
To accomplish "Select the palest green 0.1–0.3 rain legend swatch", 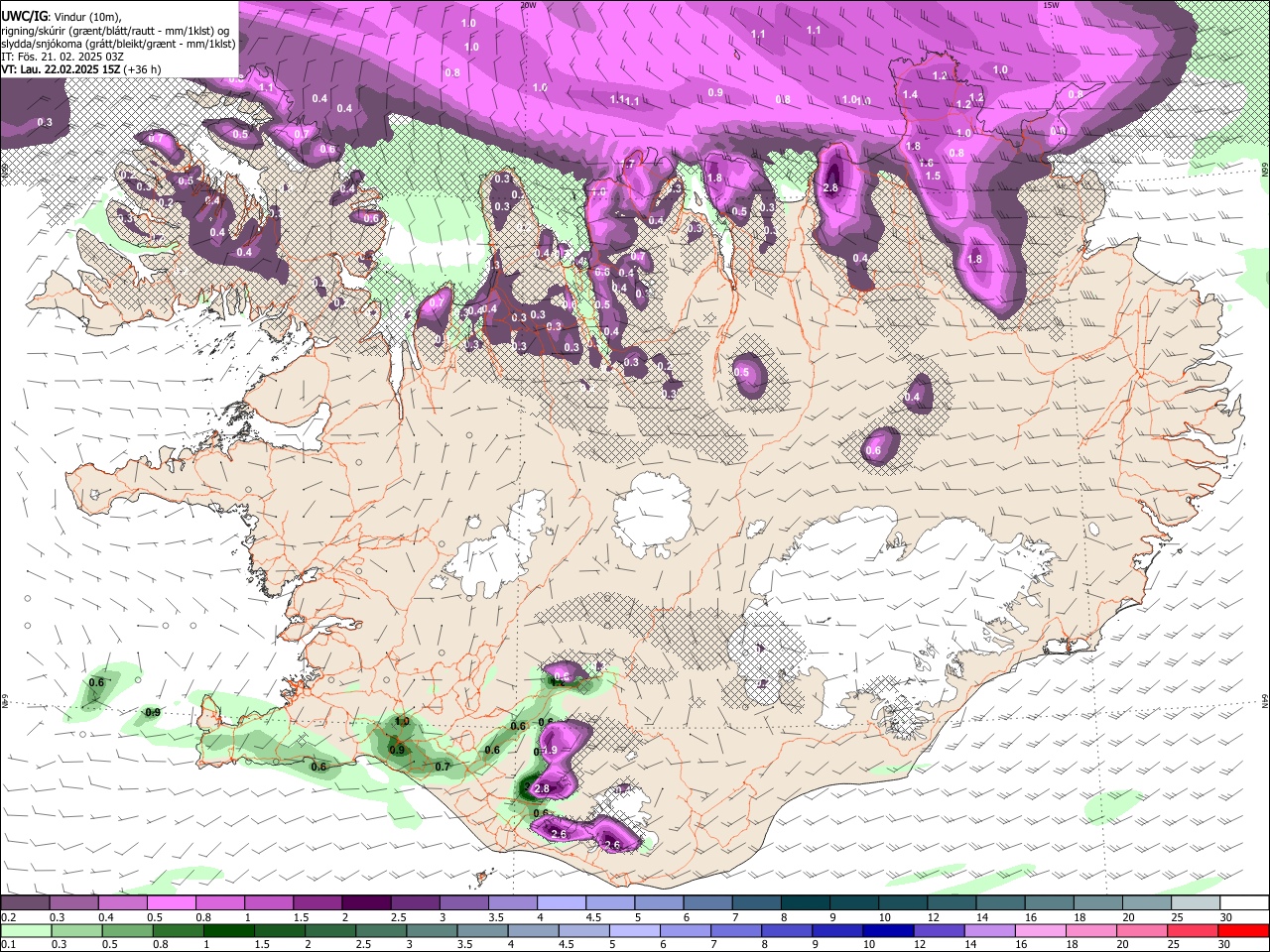I will 26,930.
